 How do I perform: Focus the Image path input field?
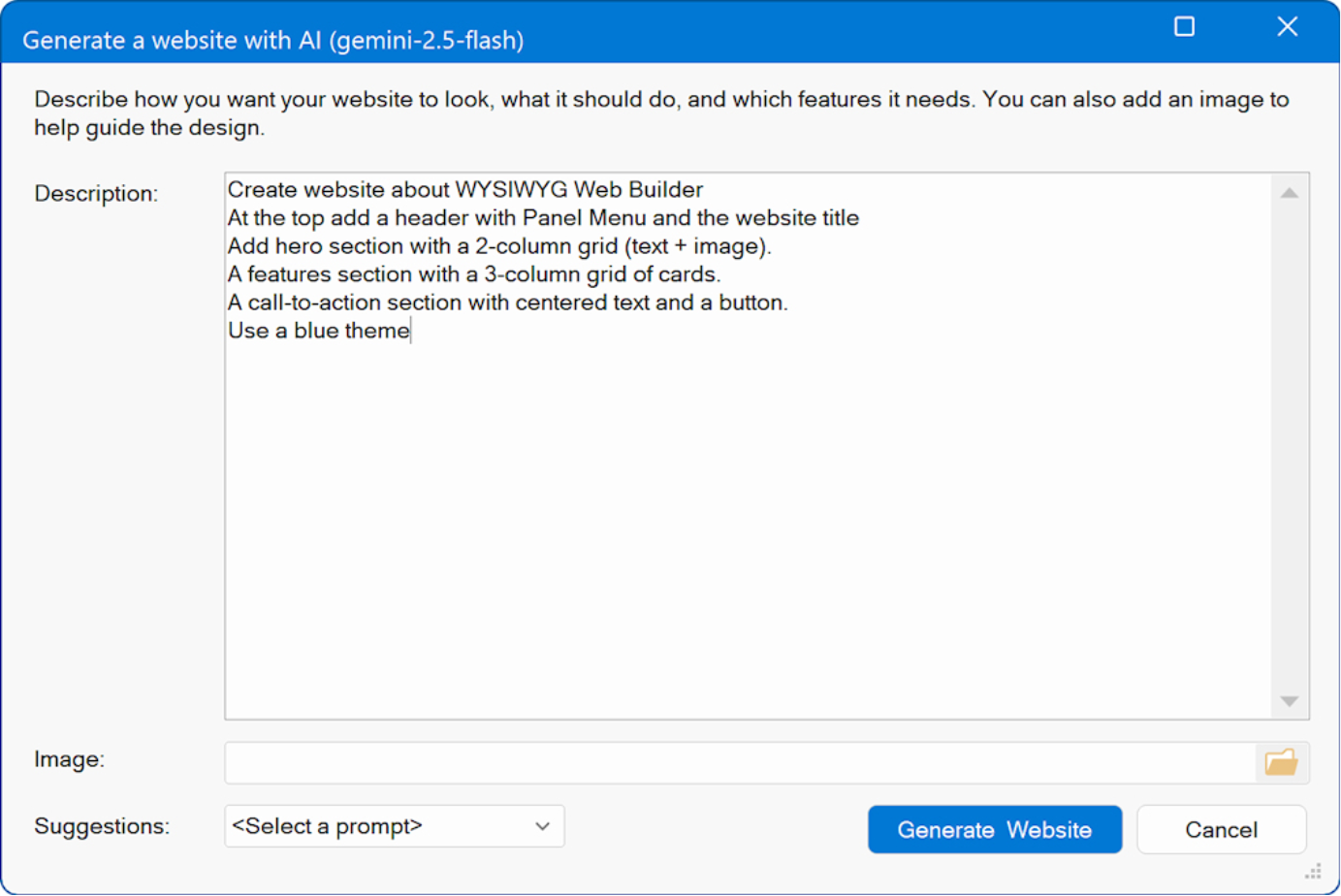click(x=739, y=763)
